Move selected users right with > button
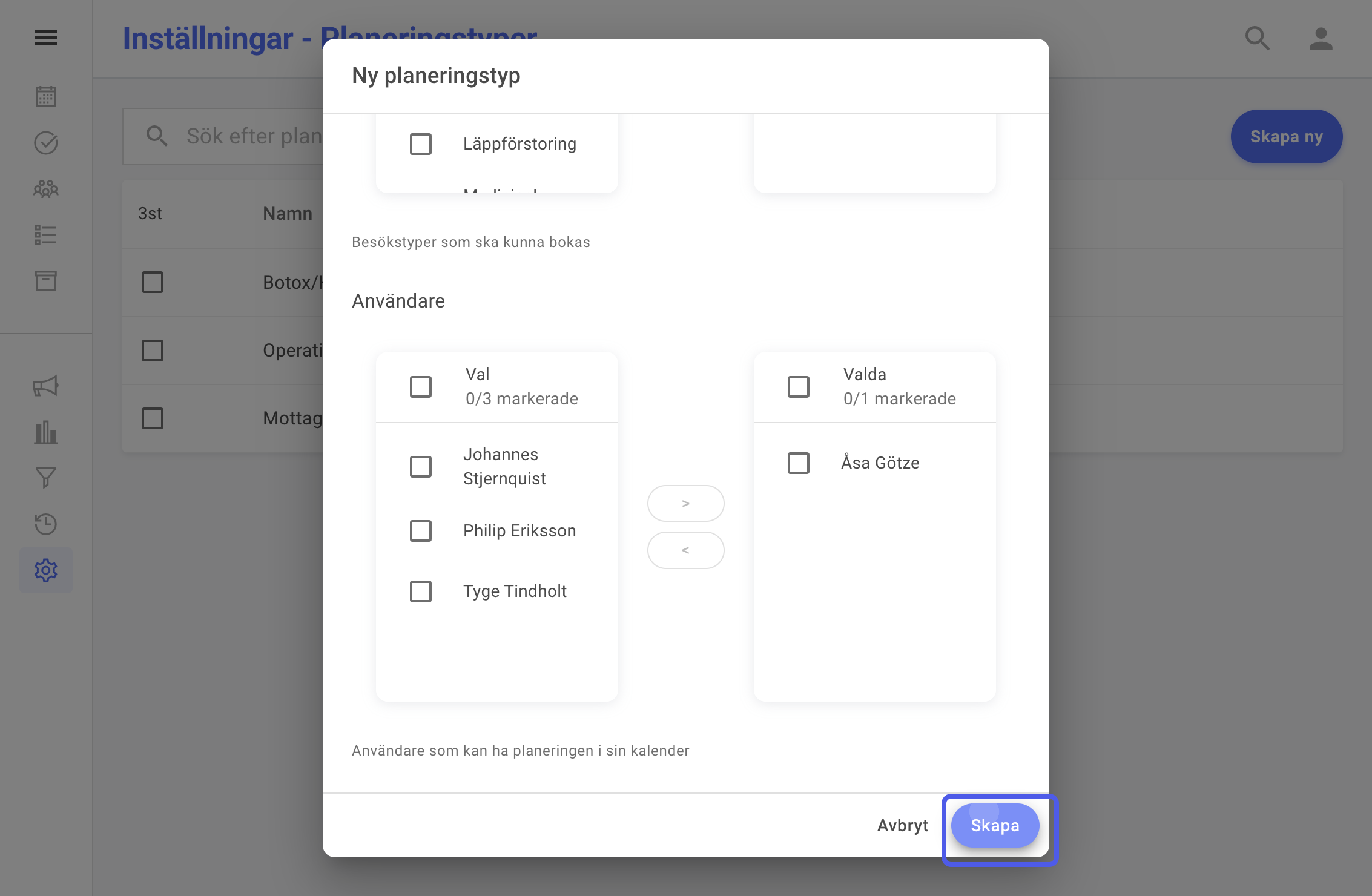The height and width of the screenshot is (896, 1372). pos(686,503)
